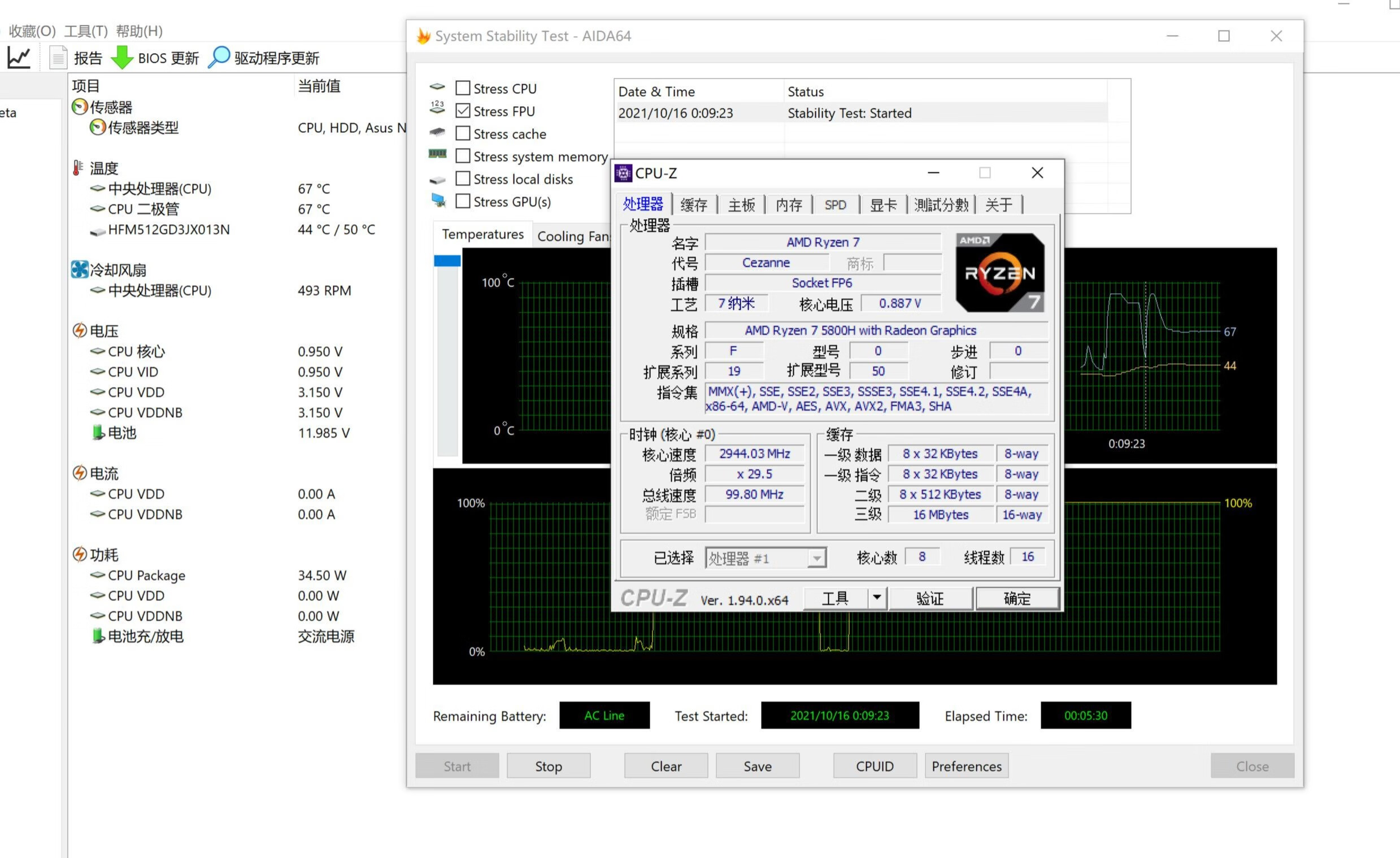Enable the Stress GPU(s) checkbox

tap(463, 201)
